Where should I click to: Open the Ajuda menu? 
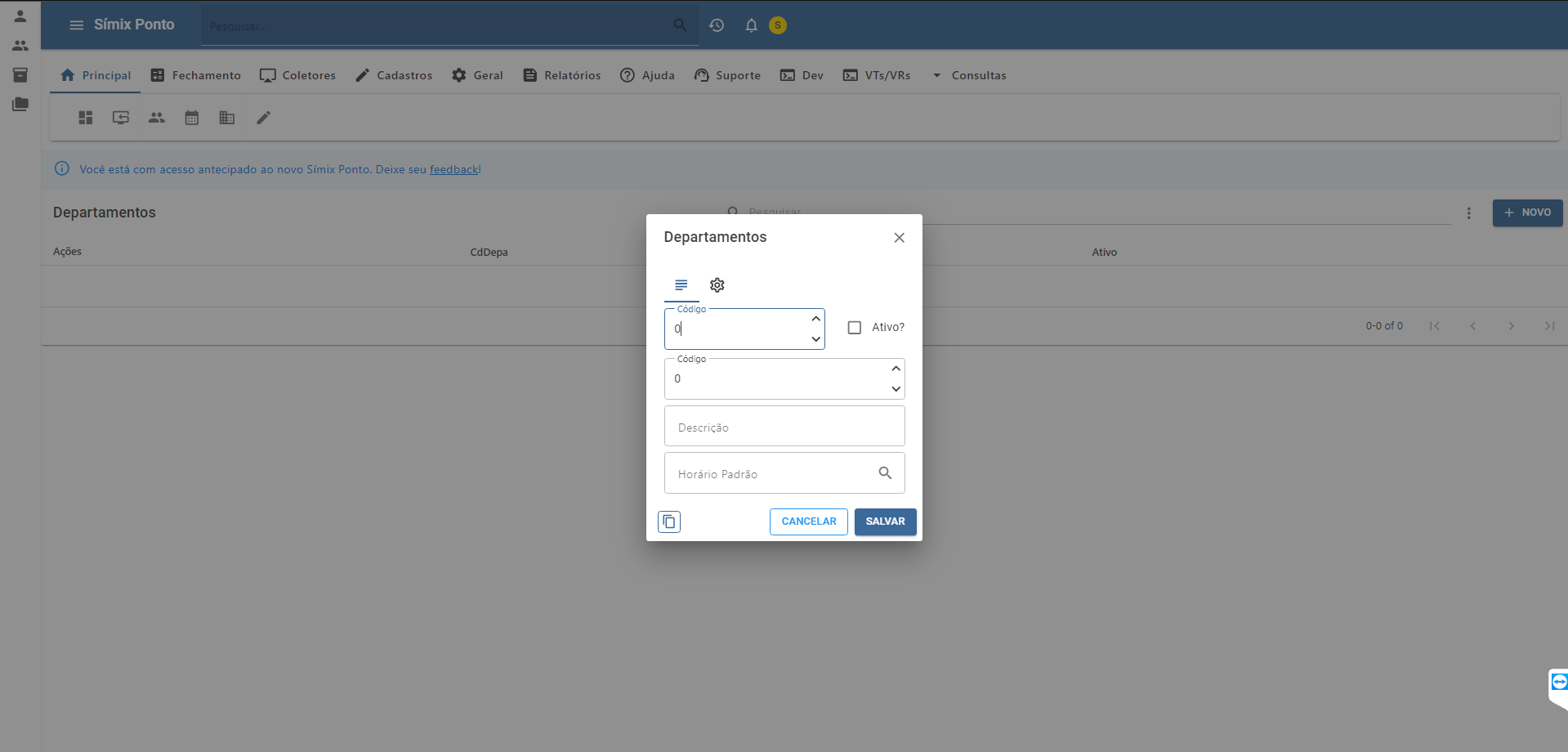tap(647, 75)
